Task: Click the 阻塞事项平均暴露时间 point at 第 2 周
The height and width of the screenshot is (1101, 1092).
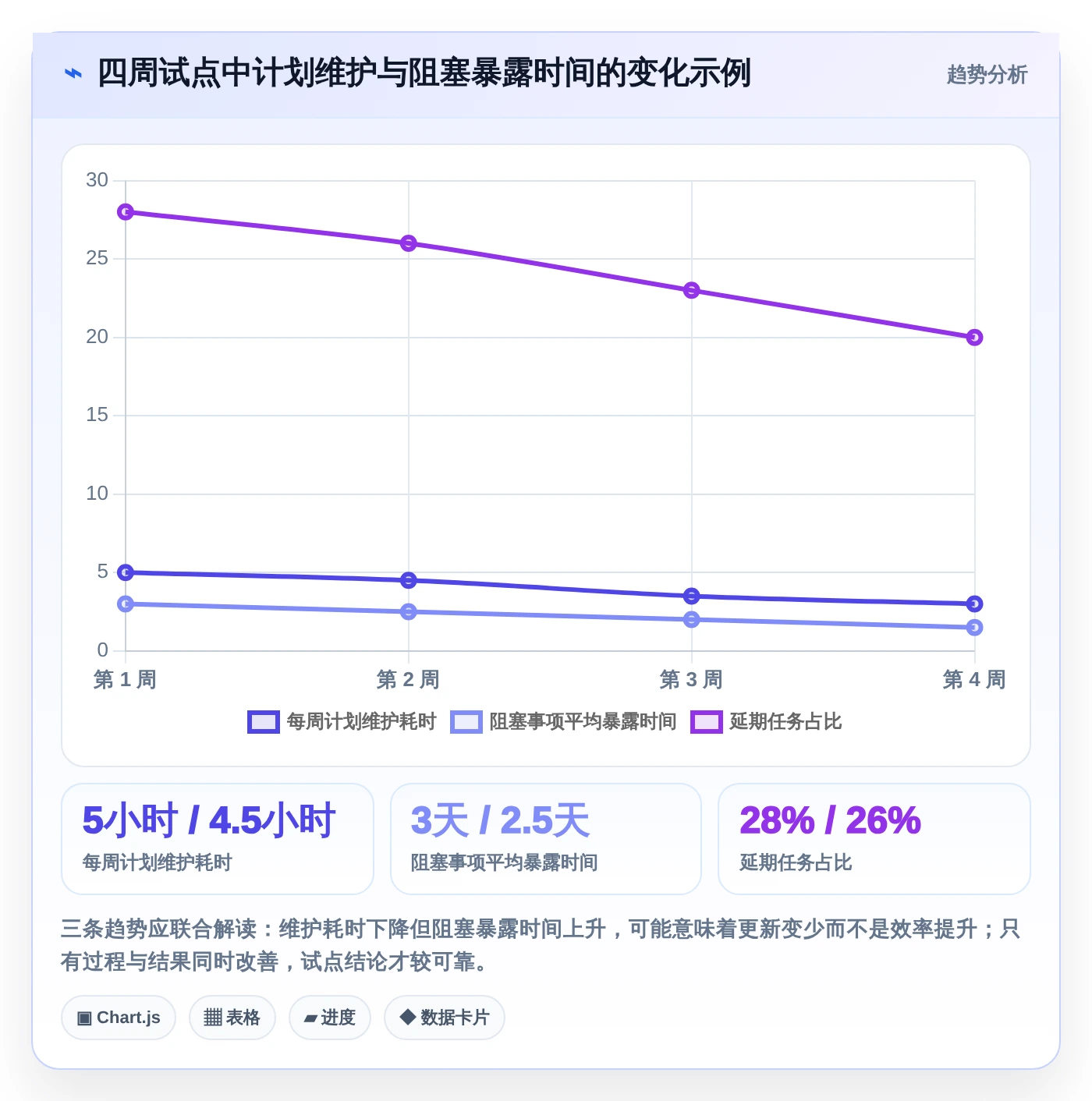Action: coord(409,611)
